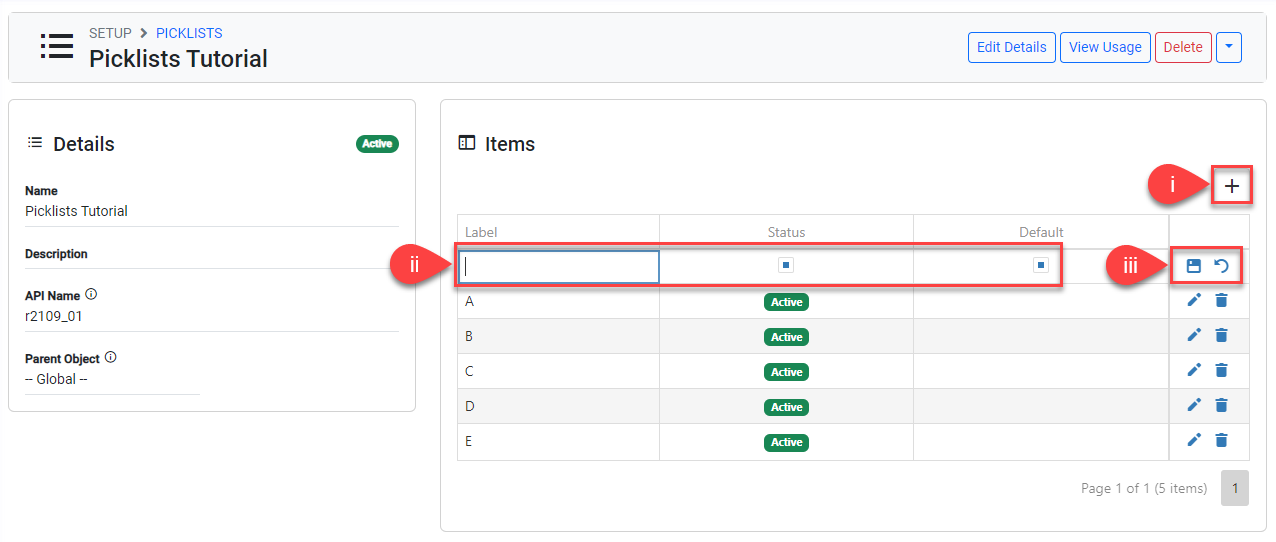Click info icon beside Parent Object

[x=111, y=358]
